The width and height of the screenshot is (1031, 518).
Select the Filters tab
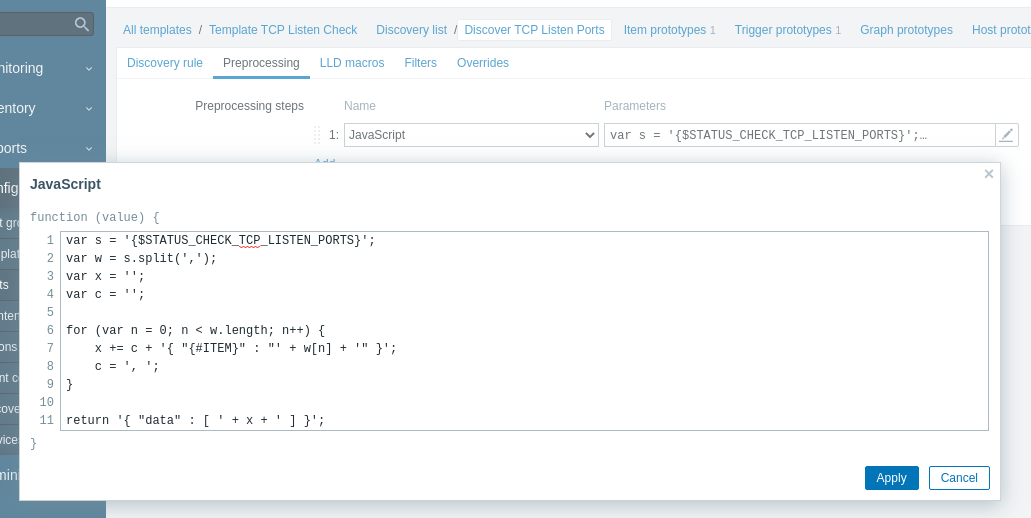coord(420,63)
